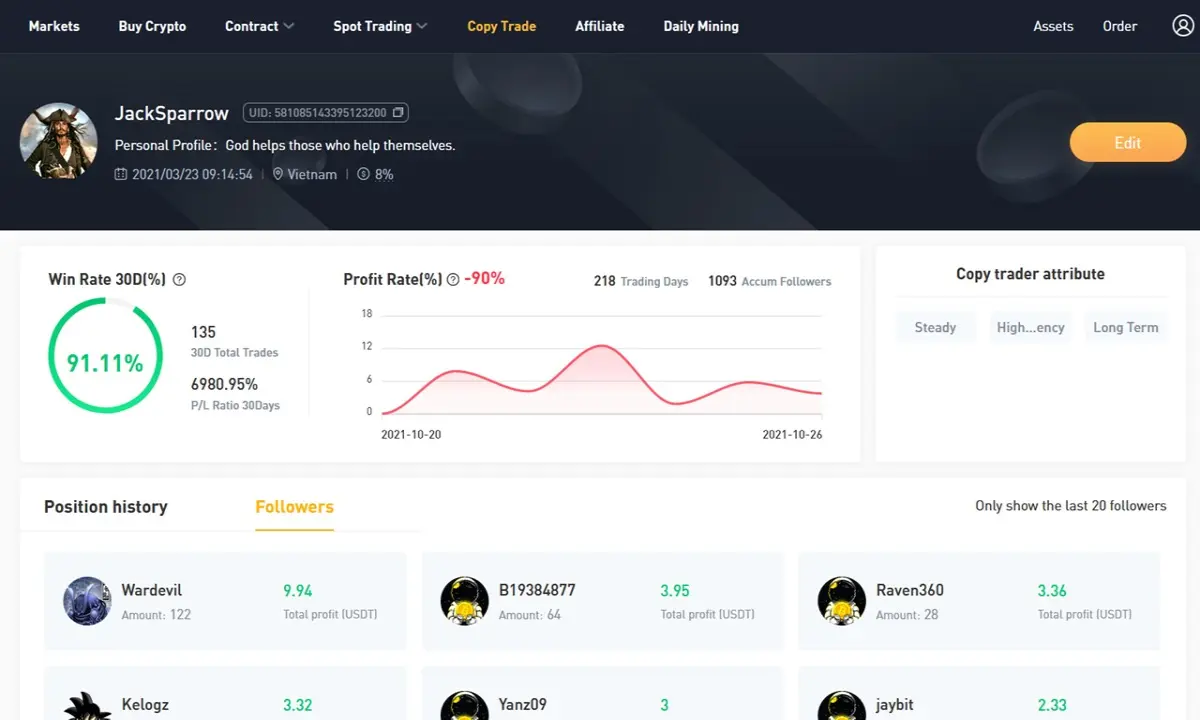Screen dimensions: 1200x720
Task: Copy the UID with copy icon
Action: (x=398, y=113)
